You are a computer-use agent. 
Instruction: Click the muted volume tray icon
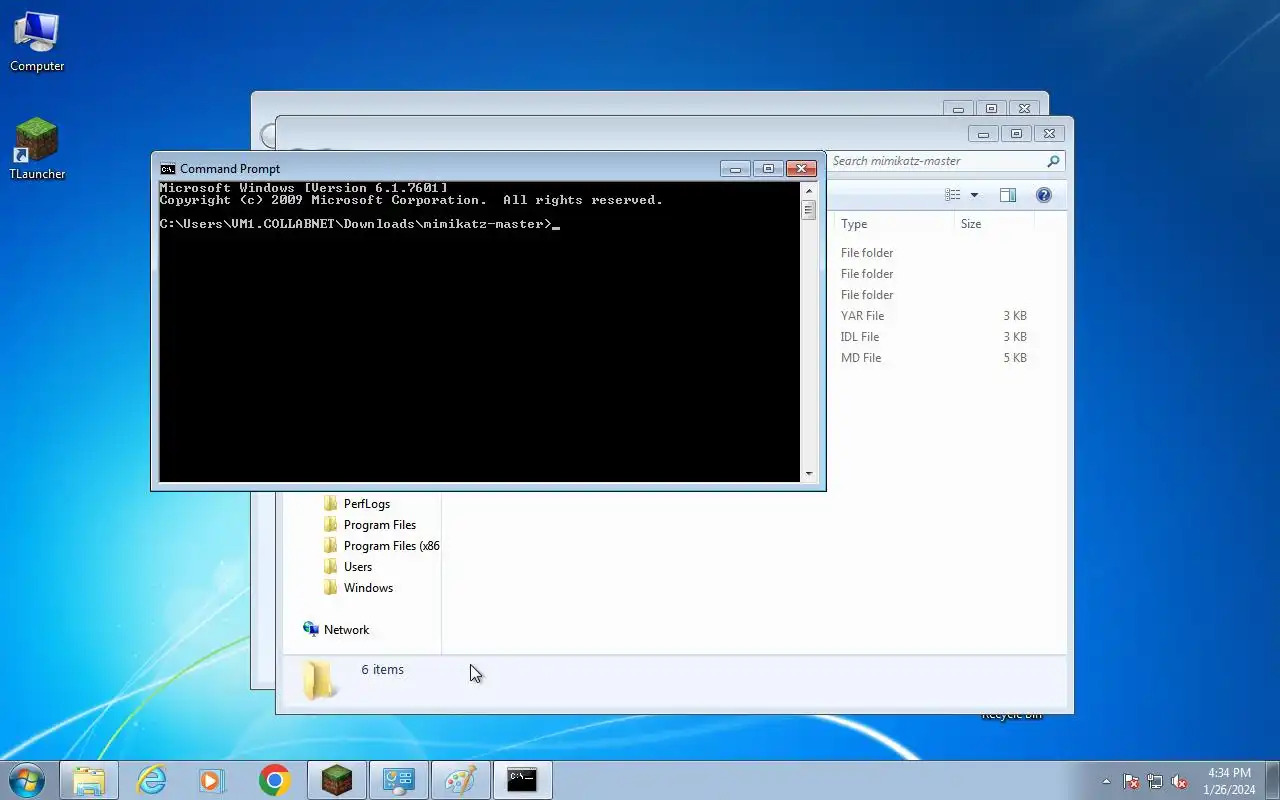[x=1180, y=781]
